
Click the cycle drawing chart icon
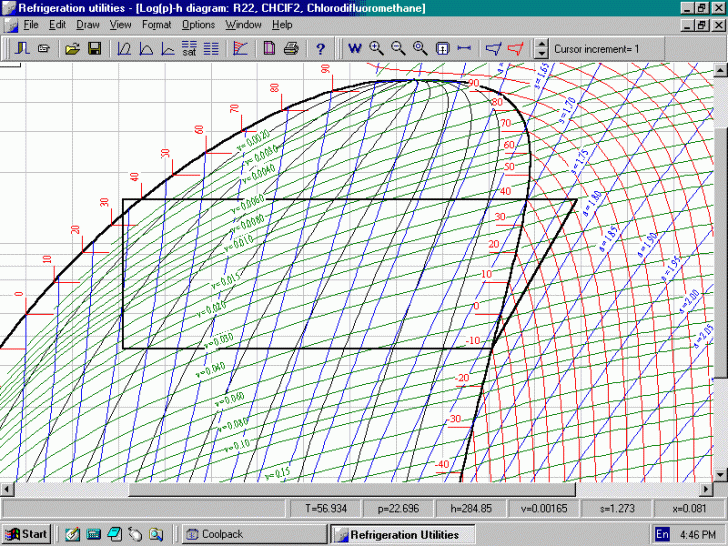(240, 48)
